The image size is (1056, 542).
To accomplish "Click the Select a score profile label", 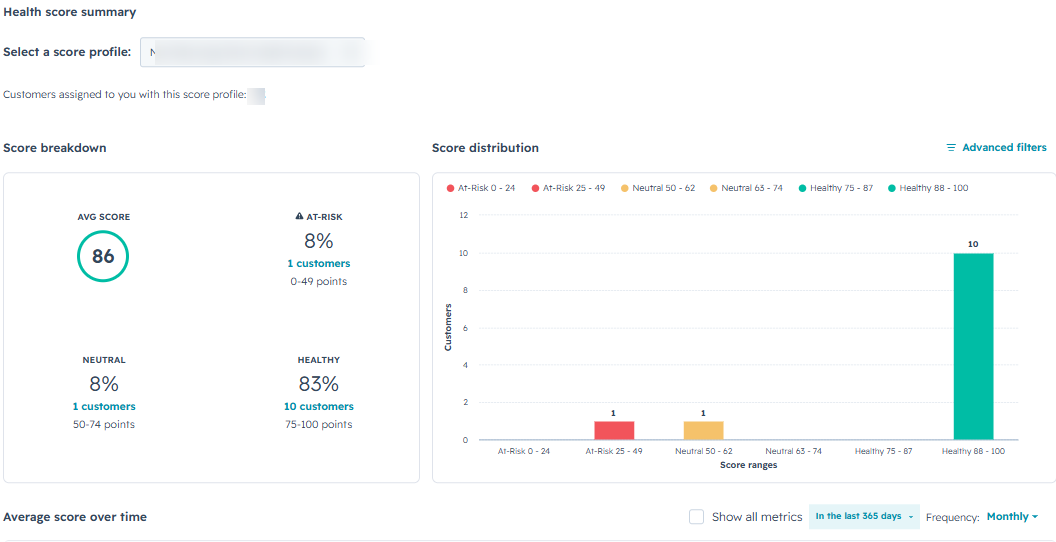I will (67, 52).
